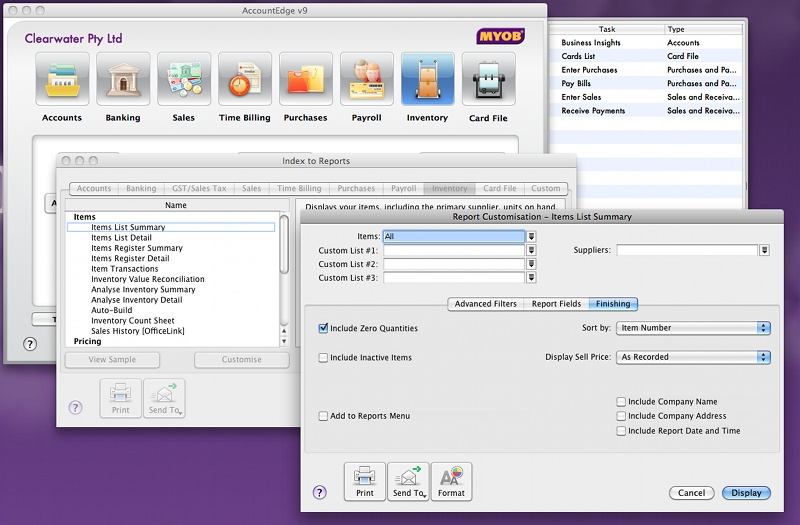The height and width of the screenshot is (525, 800).
Task: Open the Card File rolodex icon
Action: point(489,80)
